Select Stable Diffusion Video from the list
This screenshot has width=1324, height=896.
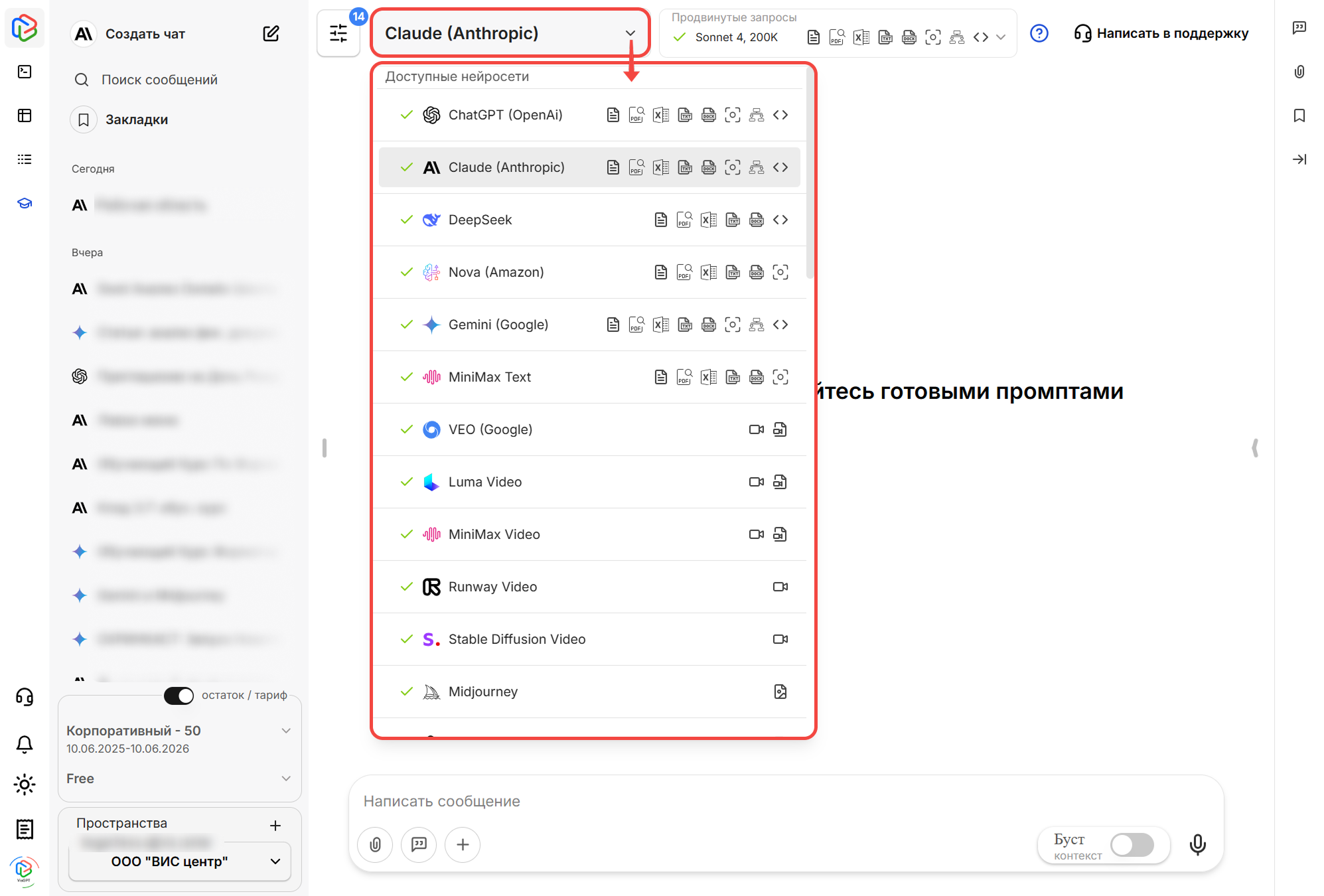click(x=589, y=639)
